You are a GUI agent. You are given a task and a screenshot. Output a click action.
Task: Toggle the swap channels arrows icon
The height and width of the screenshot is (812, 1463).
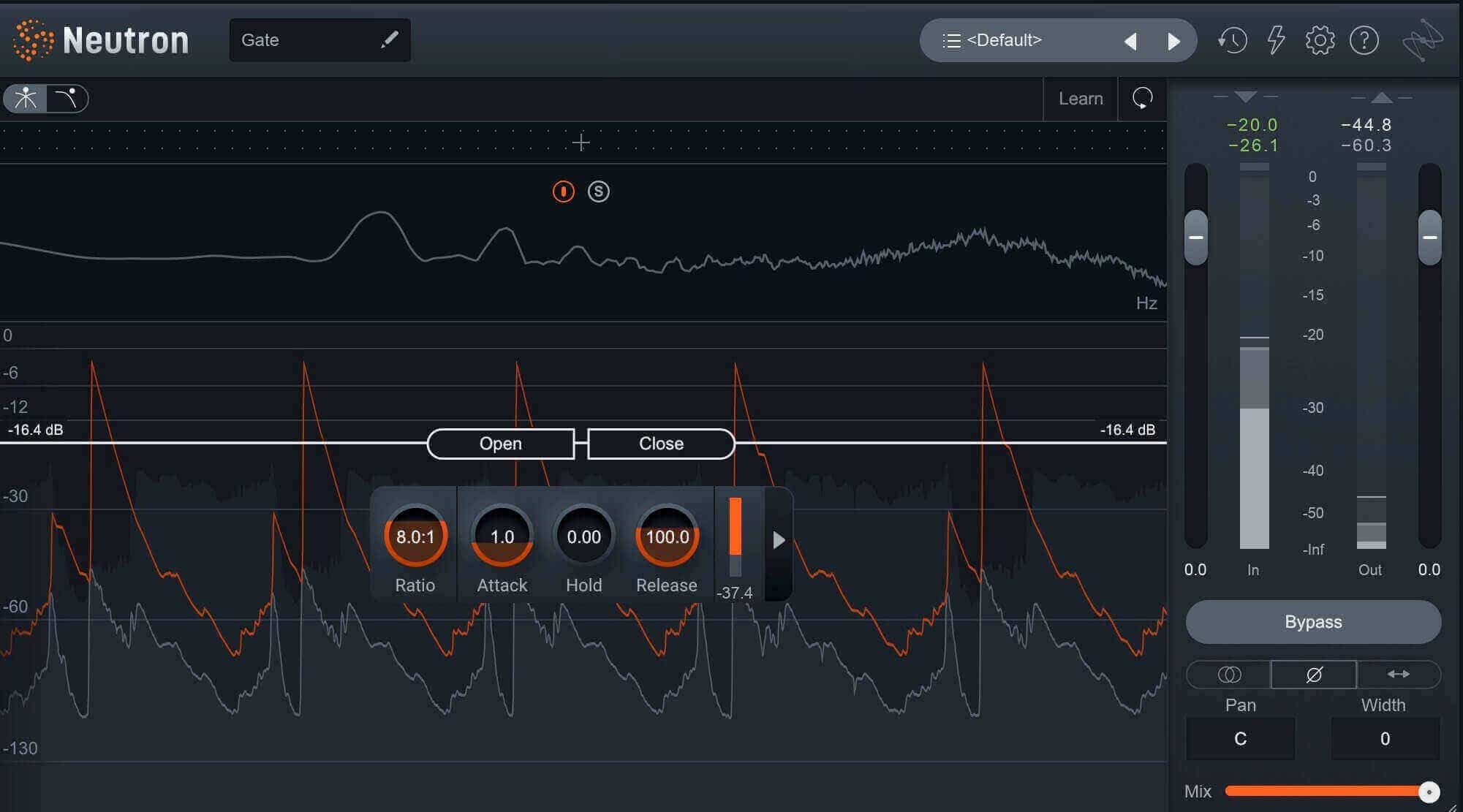point(1398,675)
